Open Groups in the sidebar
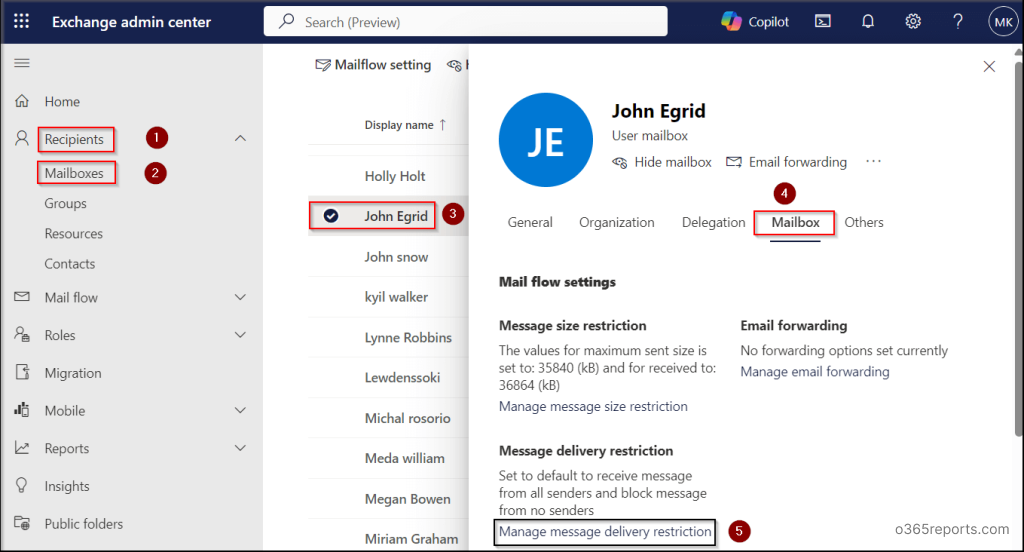Viewport: 1024px width, 552px height. coord(65,203)
